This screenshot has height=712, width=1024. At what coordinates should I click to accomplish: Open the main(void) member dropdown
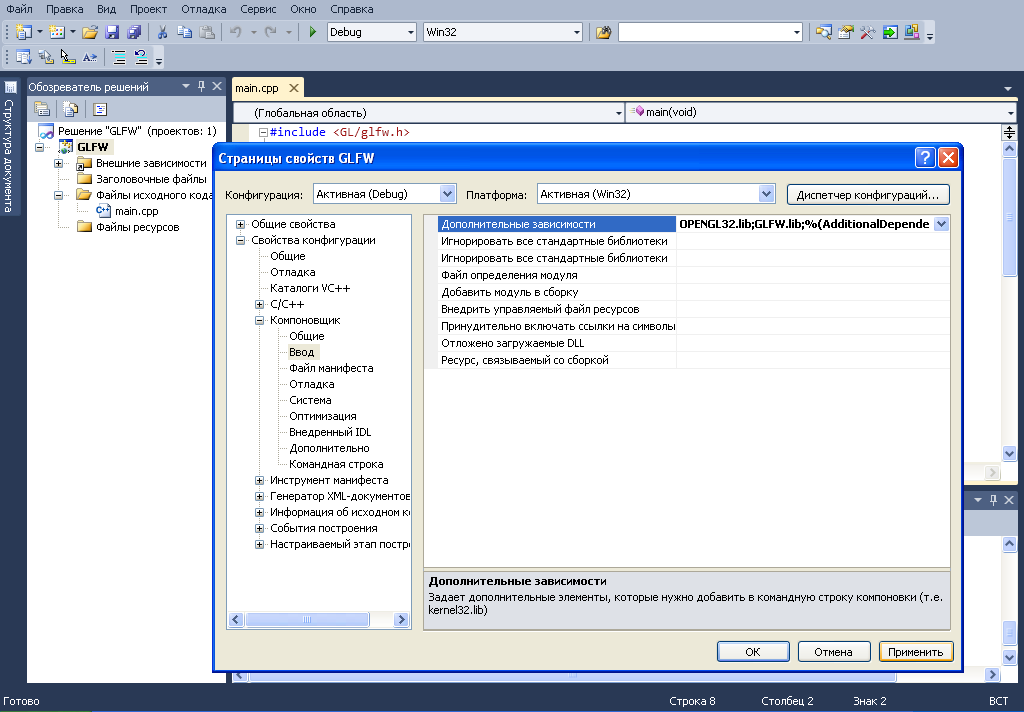(1010, 113)
